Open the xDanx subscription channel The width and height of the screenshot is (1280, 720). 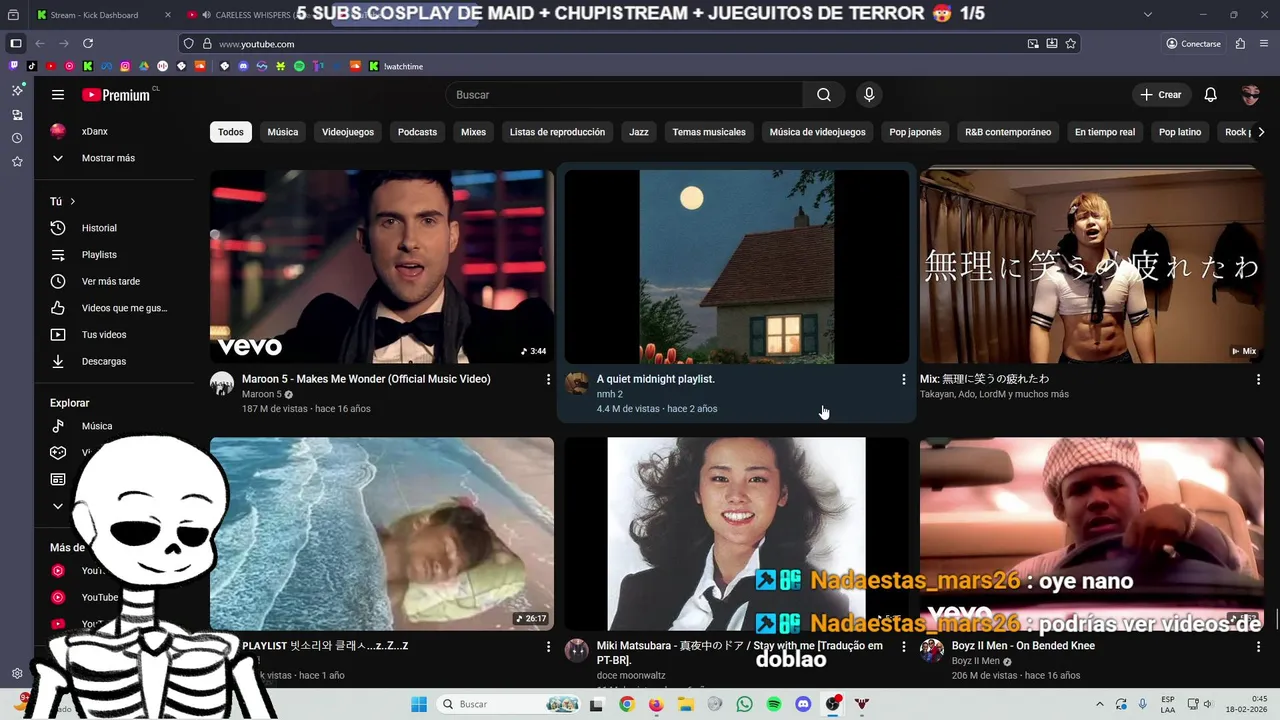(95, 132)
